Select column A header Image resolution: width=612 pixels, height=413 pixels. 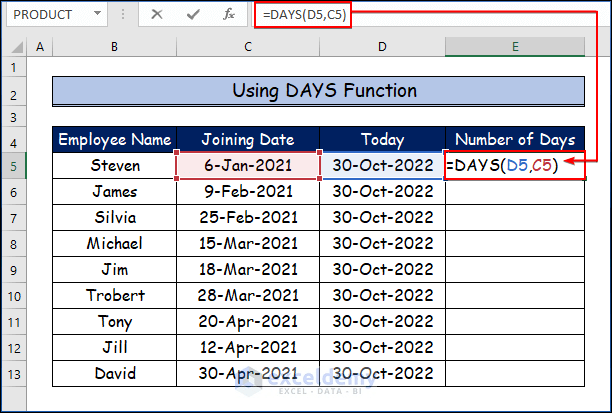pos(39,47)
